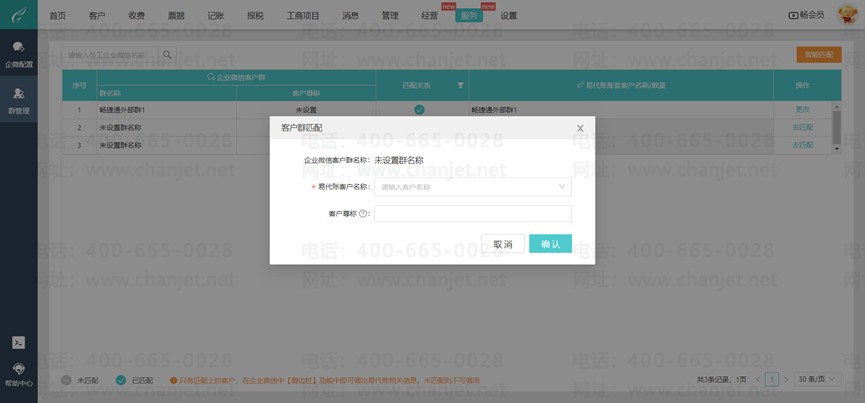Image resolution: width=865 pixels, height=403 pixels.
Task: Open the terminal icon in sidebar
Action: click(x=19, y=342)
